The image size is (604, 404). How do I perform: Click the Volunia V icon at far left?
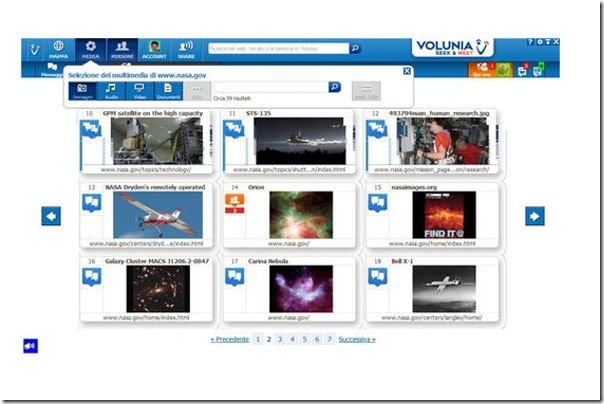[35, 49]
